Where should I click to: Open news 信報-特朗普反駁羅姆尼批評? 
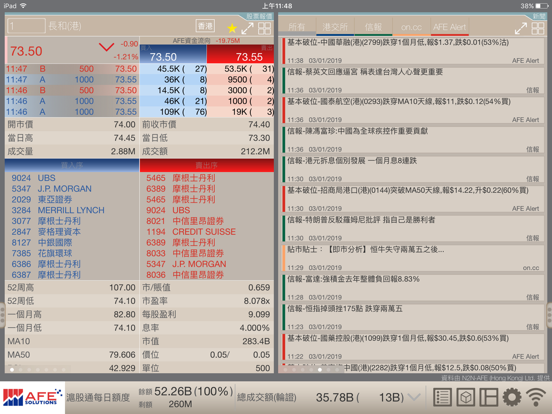click(x=413, y=228)
